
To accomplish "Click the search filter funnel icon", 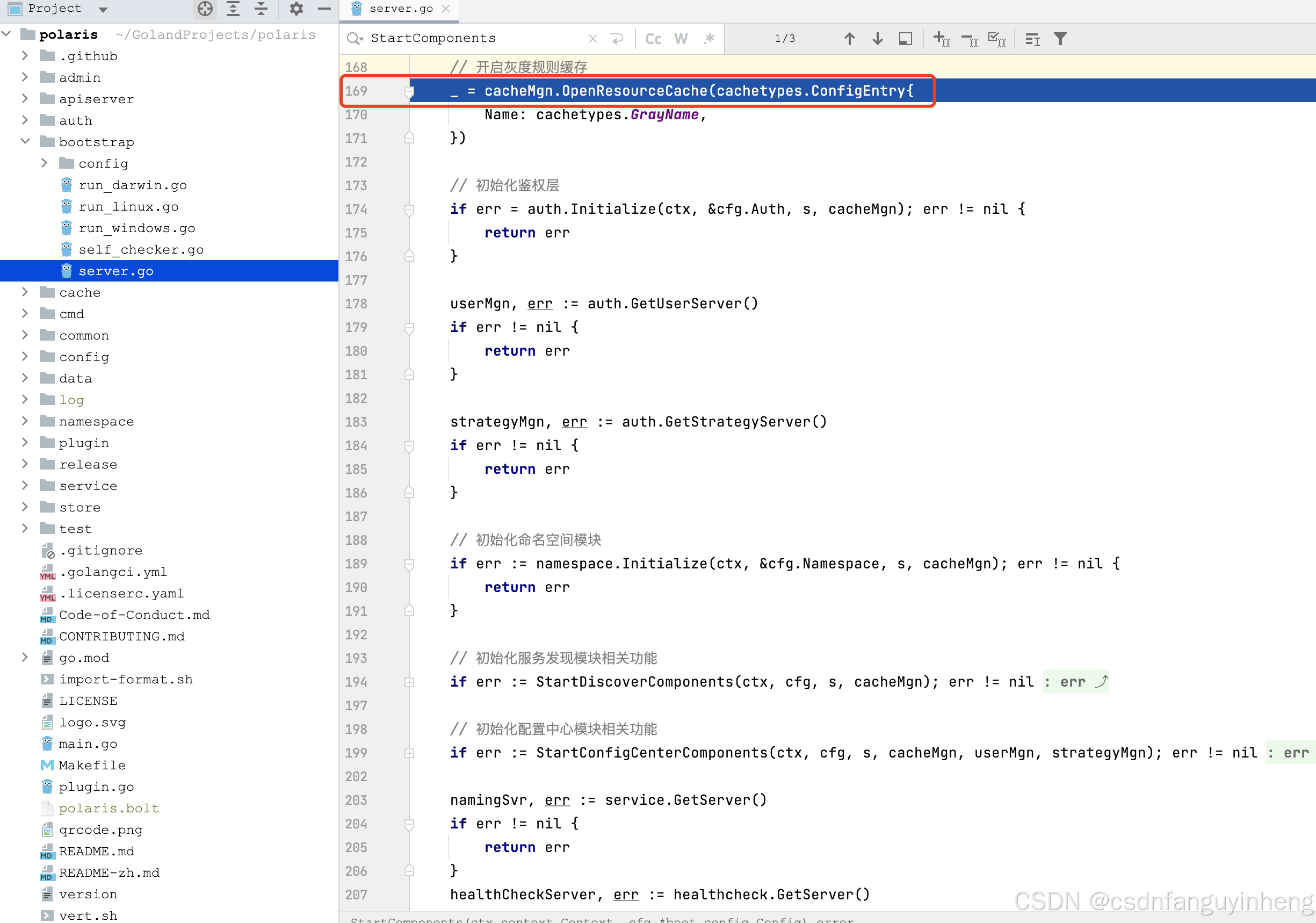I will 1060,38.
